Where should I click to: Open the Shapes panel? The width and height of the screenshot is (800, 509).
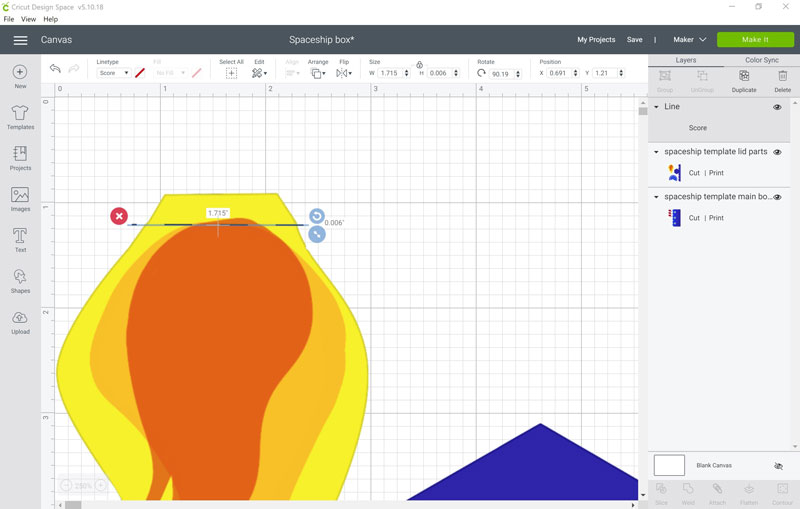[x=20, y=276]
